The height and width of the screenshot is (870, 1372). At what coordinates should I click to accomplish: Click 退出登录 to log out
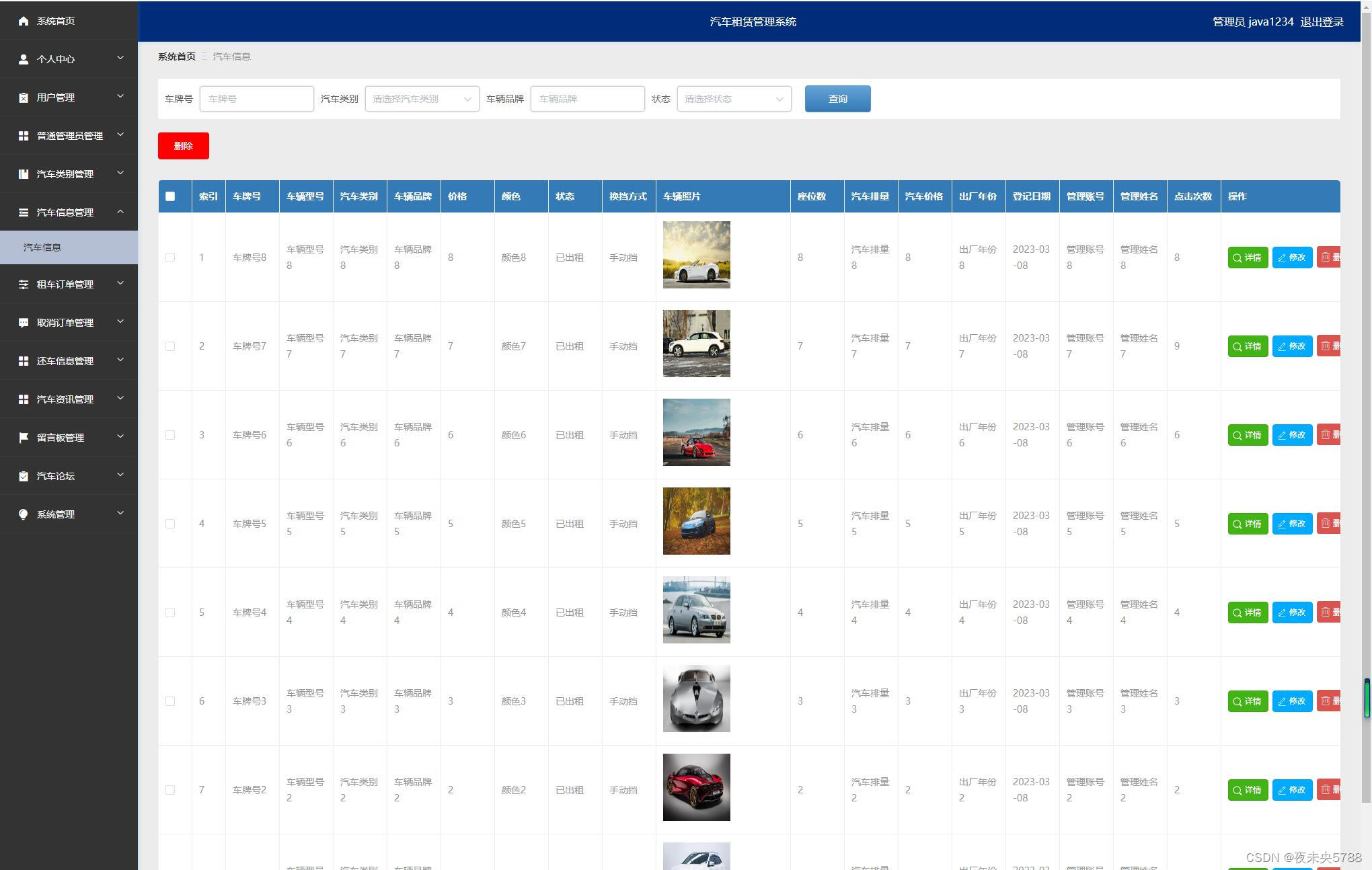click(1322, 22)
